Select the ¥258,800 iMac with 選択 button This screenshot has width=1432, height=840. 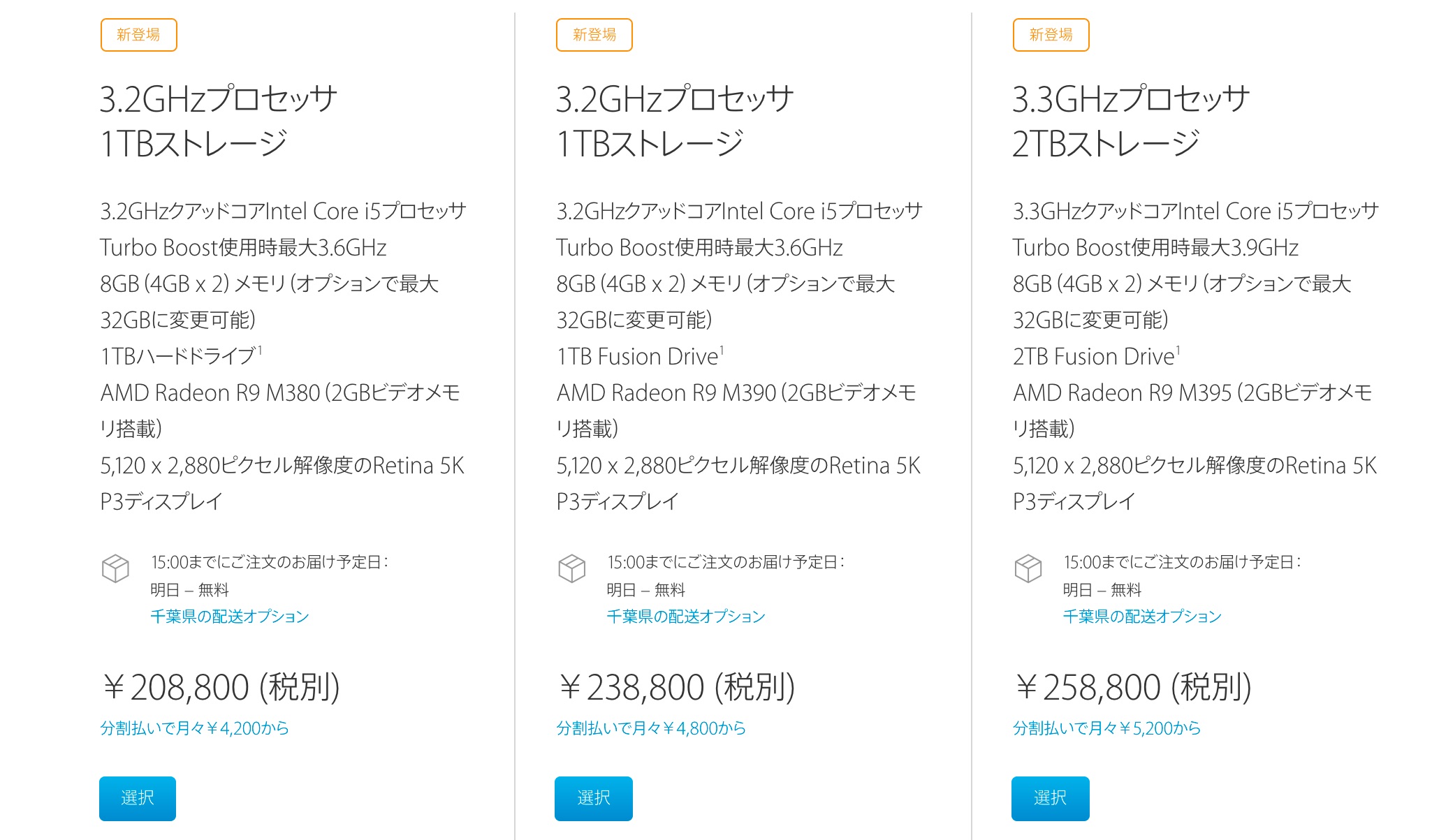[x=1050, y=798]
